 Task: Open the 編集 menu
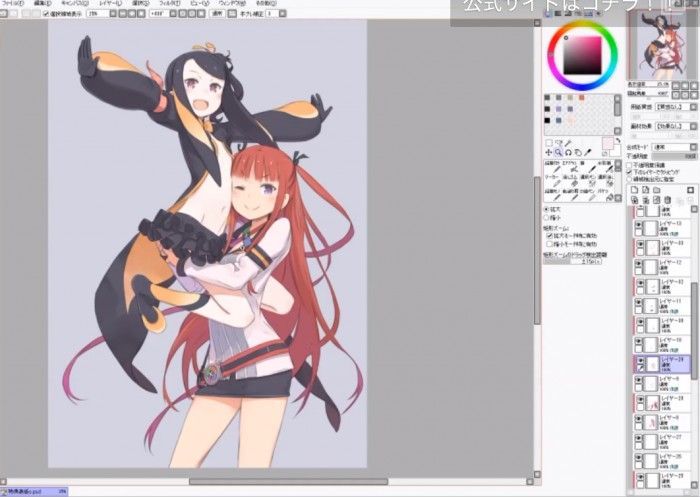(42, 3)
